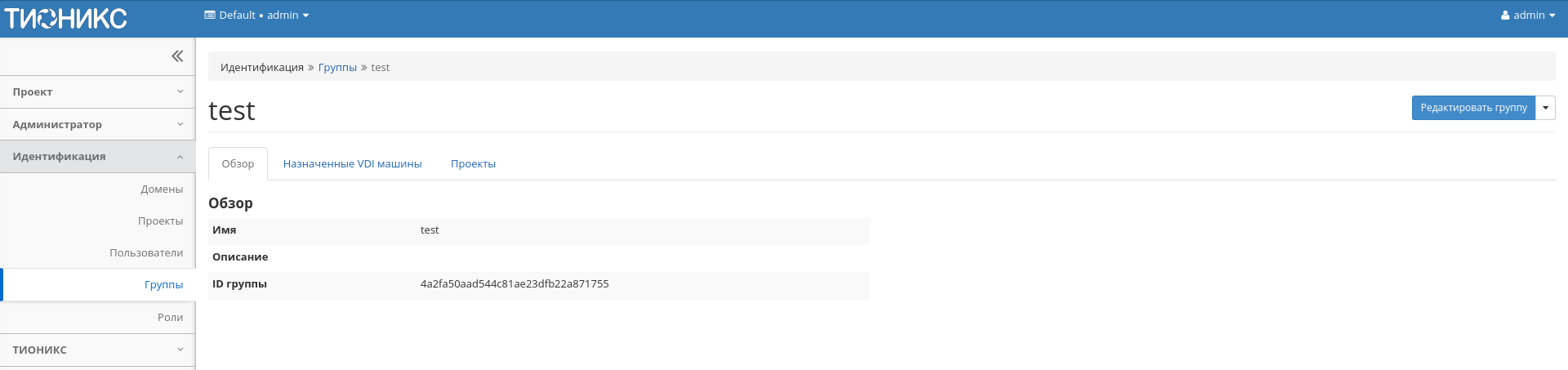
Task: Collapse the sidebar with double-chevron icon
Action: pos(177,56)
